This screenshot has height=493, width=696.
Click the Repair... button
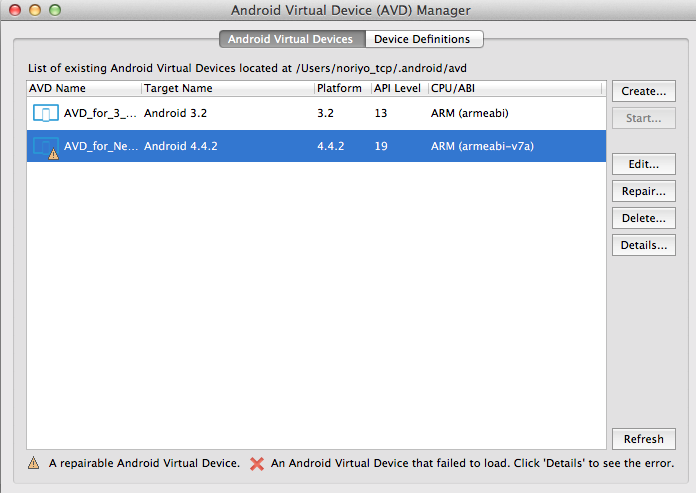(x=644, y=191)
